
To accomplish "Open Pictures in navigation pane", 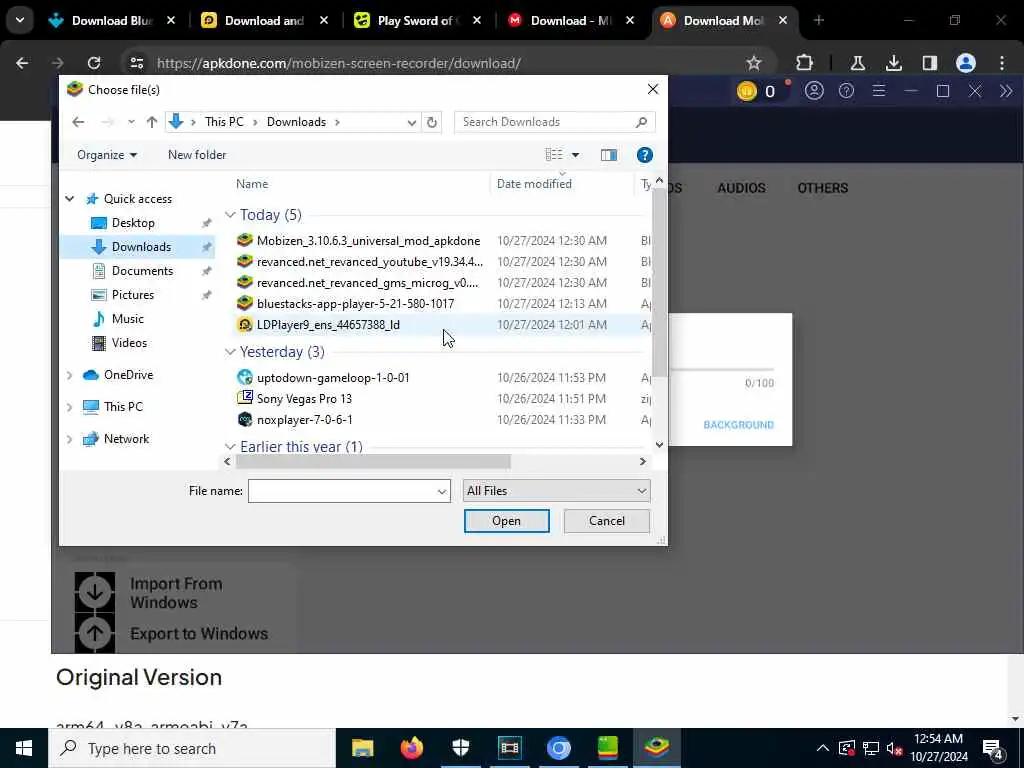I will click(133, 295).
